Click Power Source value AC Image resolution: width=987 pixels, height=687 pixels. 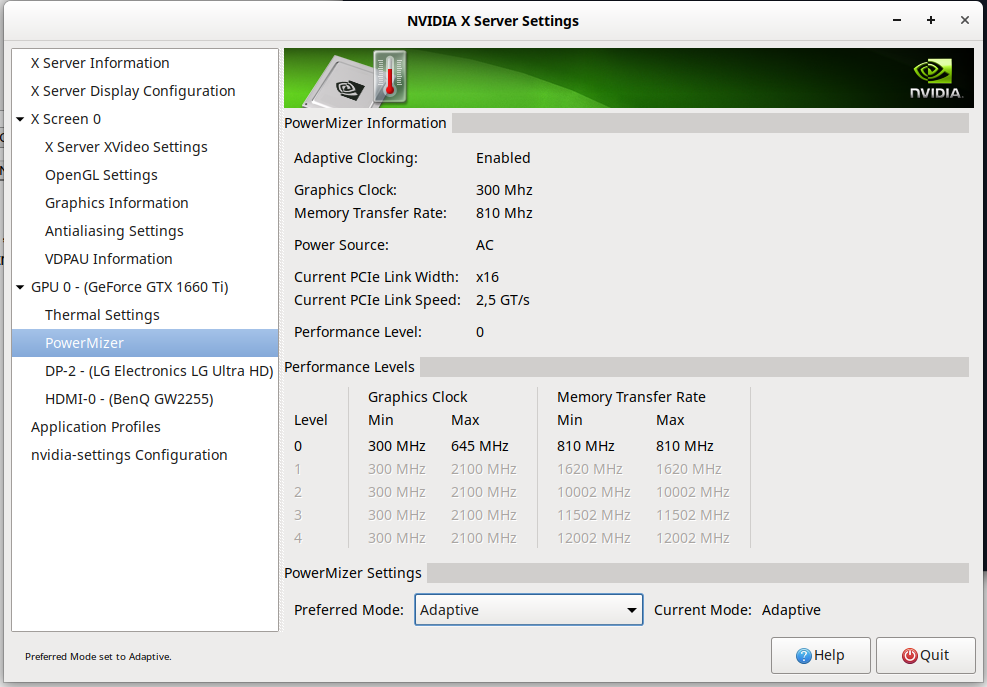pos(485,245)
